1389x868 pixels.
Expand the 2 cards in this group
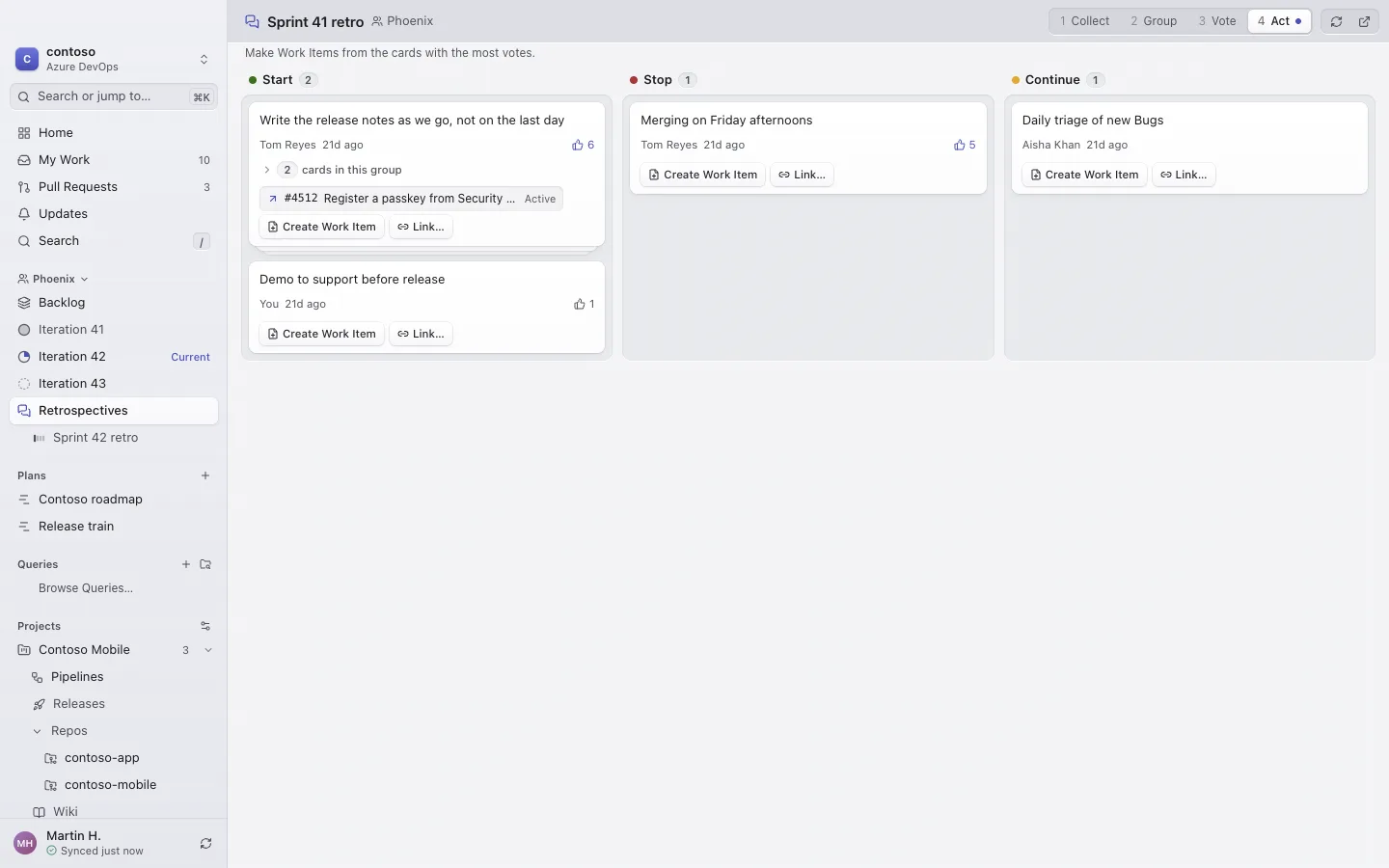(331, 170)
